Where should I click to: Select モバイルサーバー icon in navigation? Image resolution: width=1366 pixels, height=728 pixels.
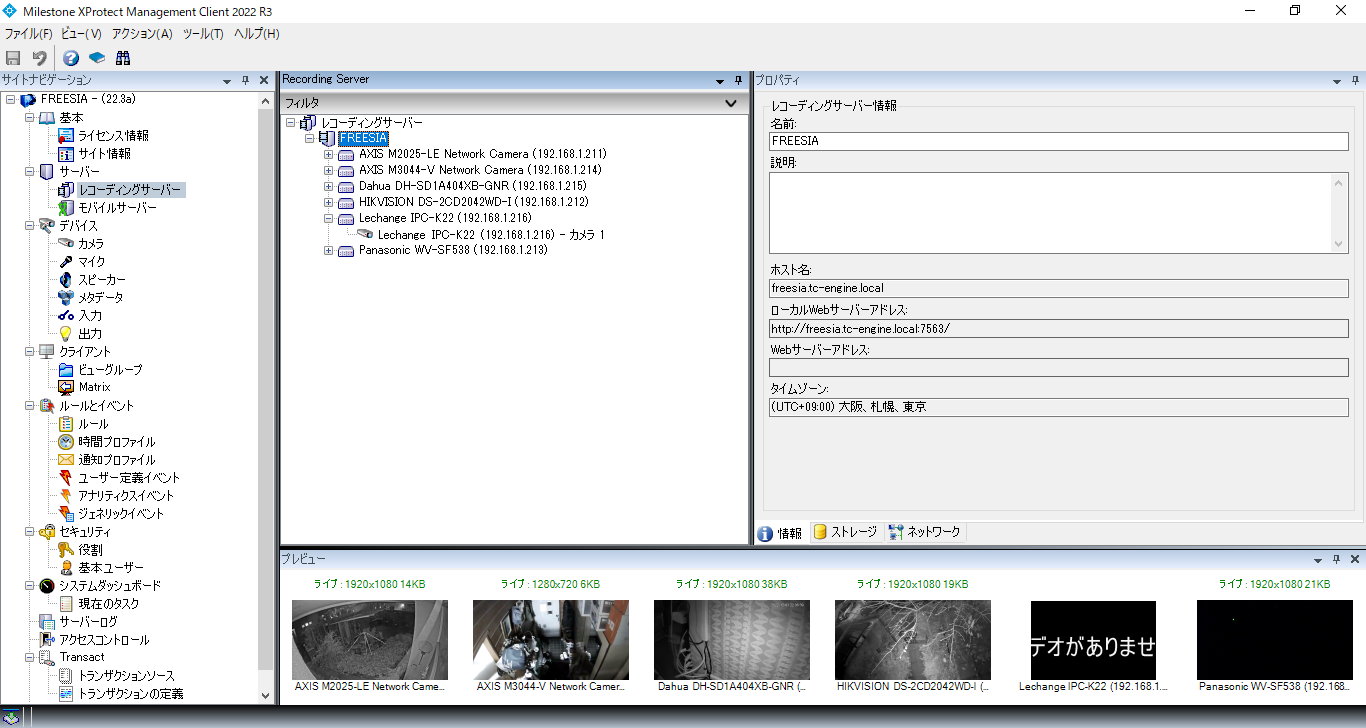coord(66,208)
